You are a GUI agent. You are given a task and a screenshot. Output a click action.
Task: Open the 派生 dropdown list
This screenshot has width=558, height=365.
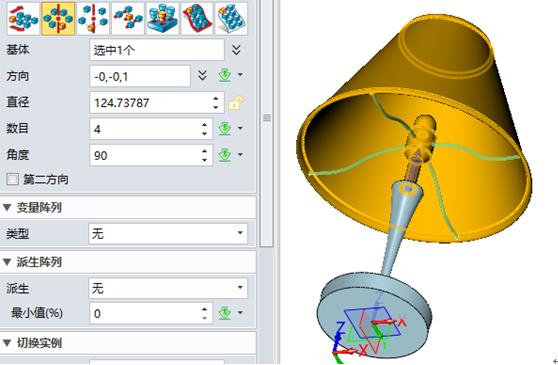pyautogui.click(x=168, y=287)
